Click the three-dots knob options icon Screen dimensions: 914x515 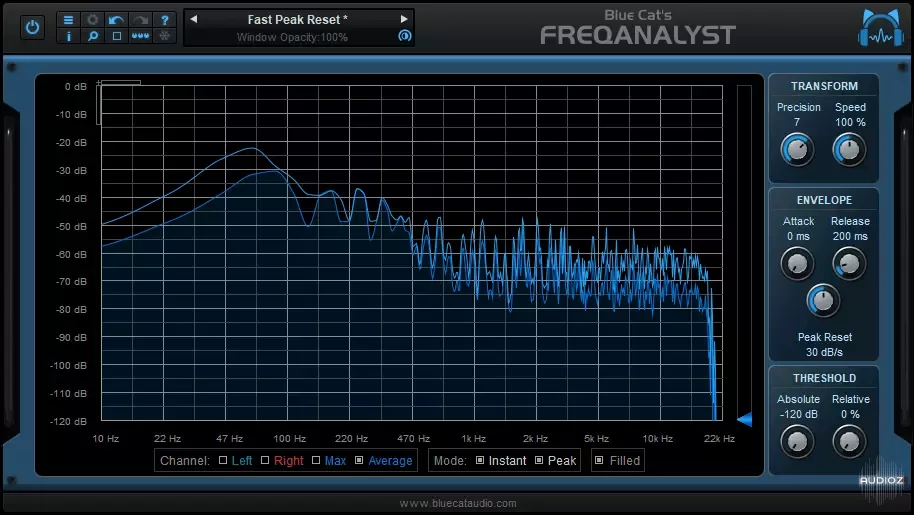click(140, 36)
